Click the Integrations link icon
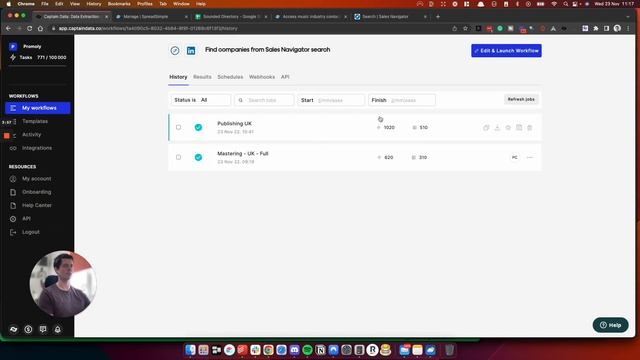 [x=13, y=148]
